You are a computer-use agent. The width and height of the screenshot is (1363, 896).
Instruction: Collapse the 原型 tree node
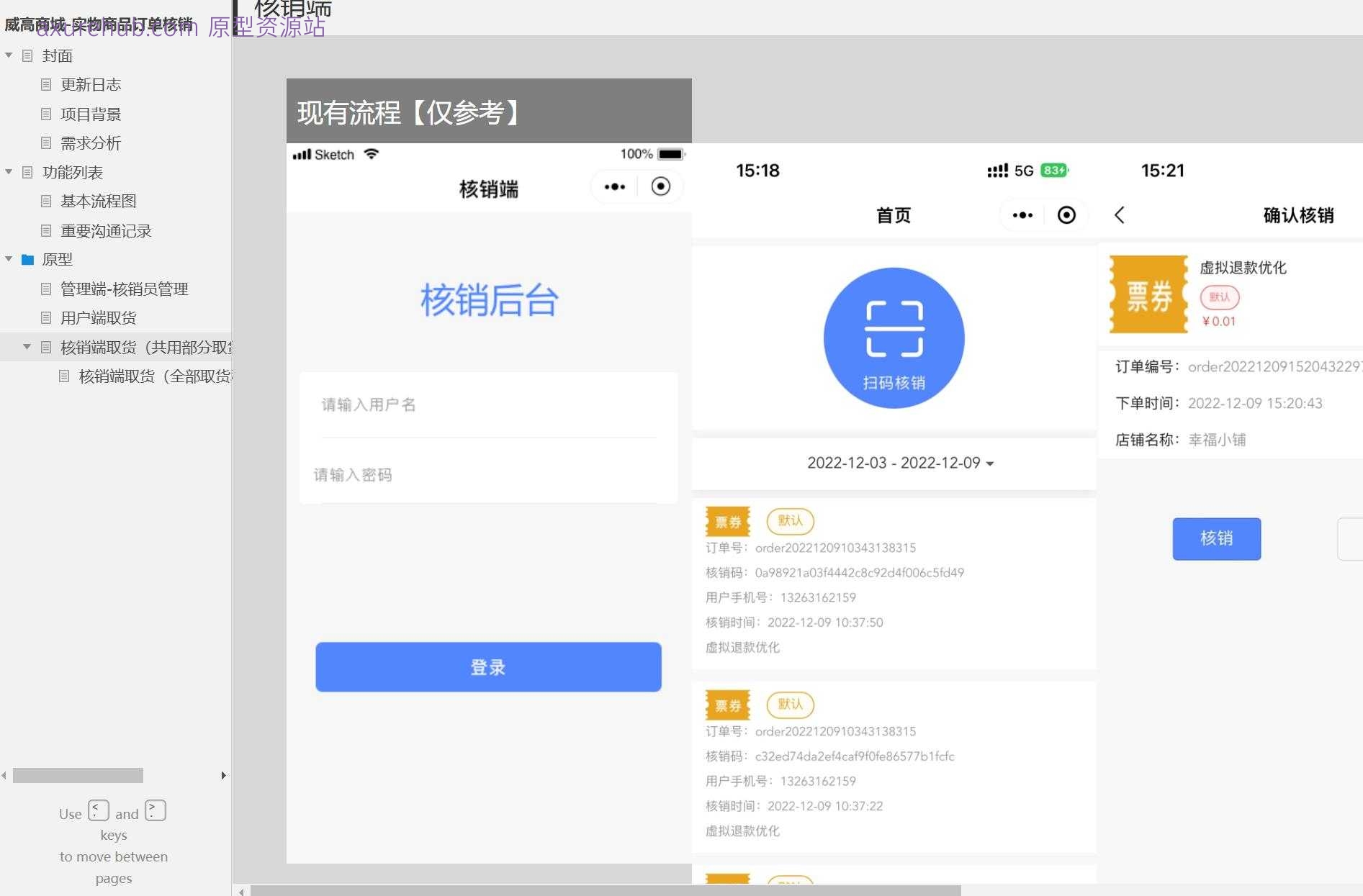tap(9, 259)
